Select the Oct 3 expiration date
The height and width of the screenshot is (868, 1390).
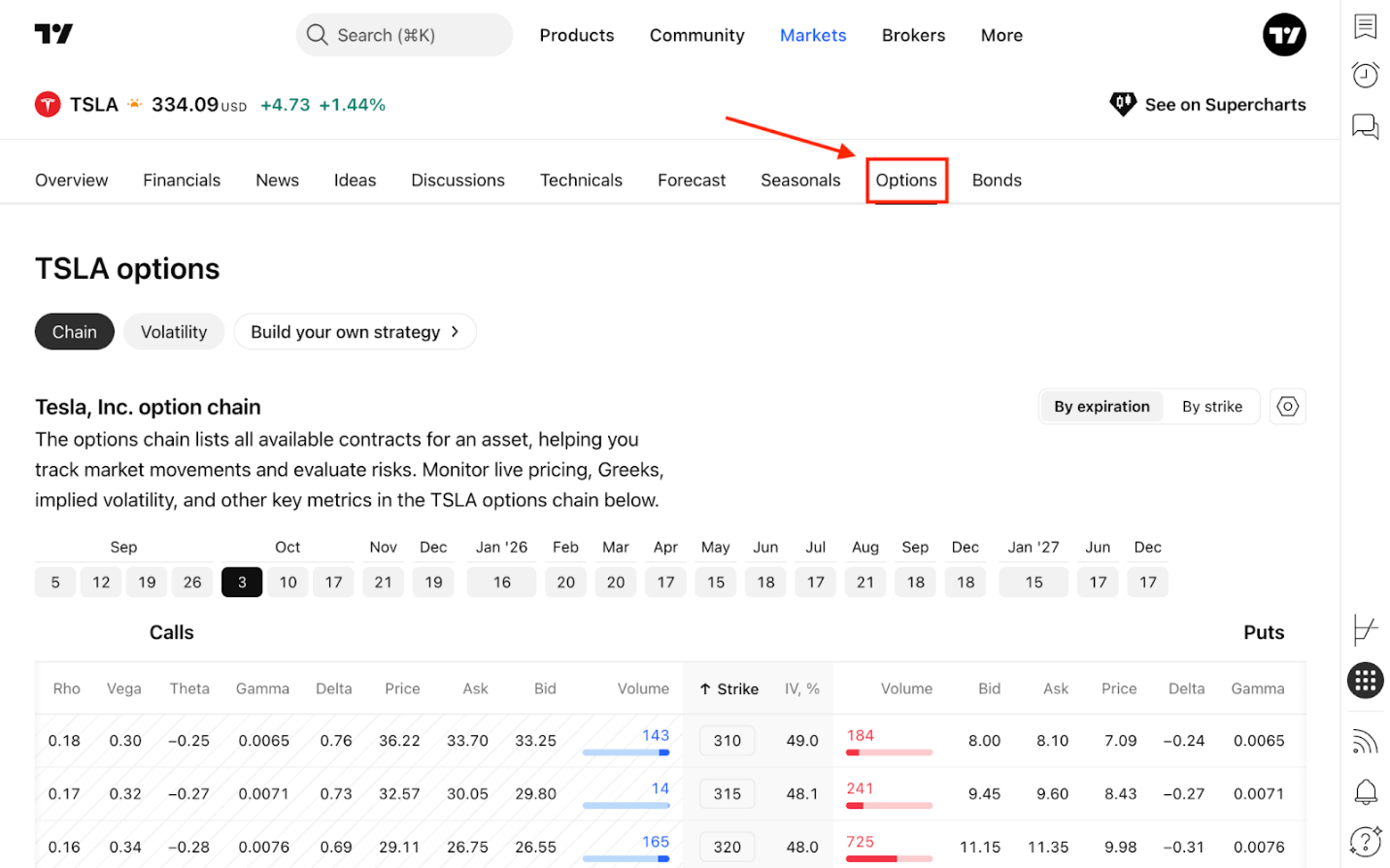click(x=242, y=583)
